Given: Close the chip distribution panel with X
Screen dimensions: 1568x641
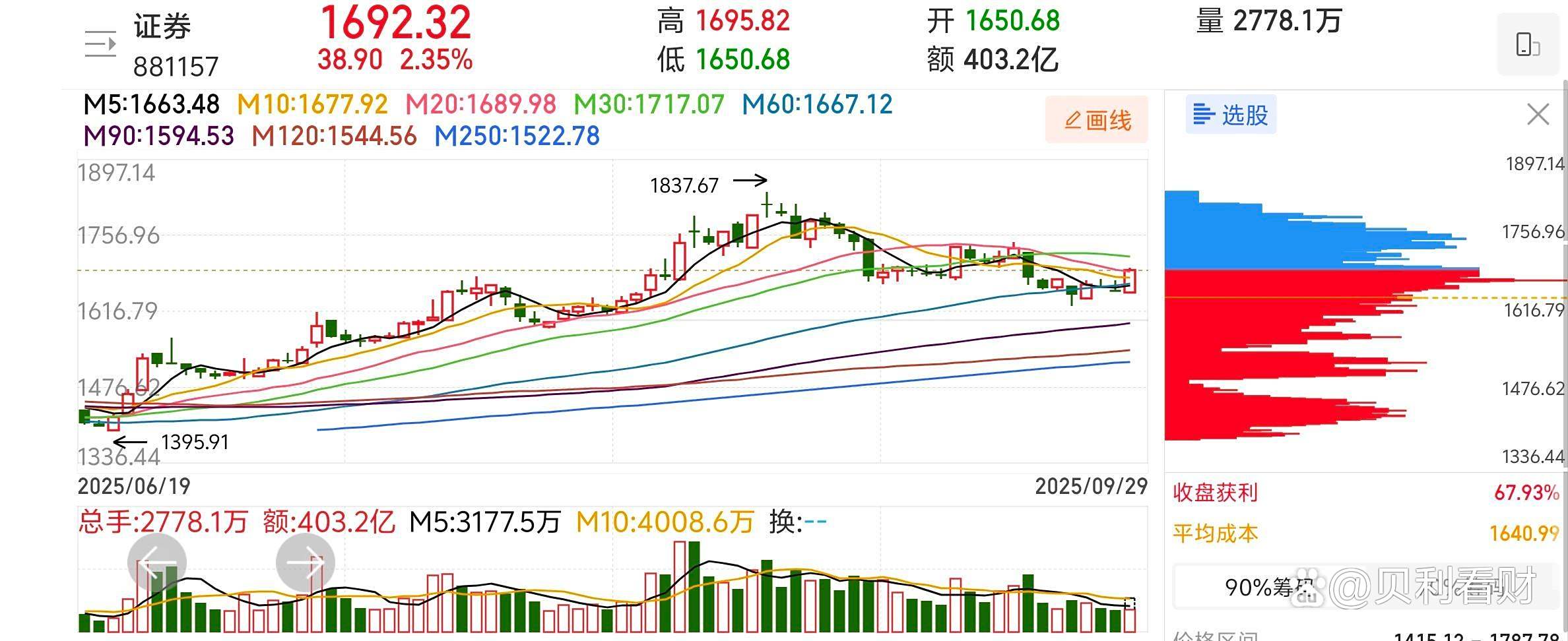Looking at the screenshot, I should [x=1538, y=115].
